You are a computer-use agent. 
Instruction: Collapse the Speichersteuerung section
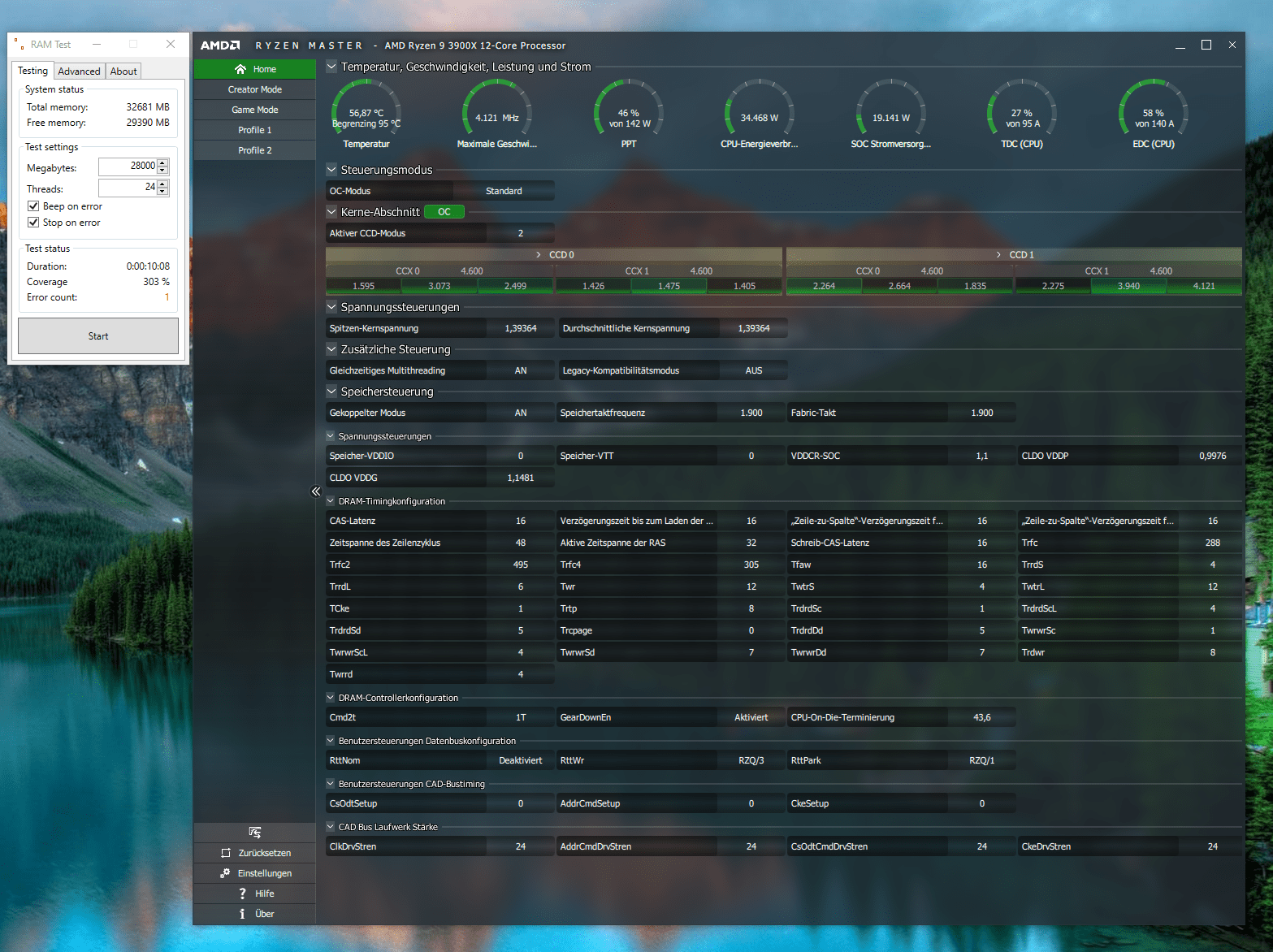(x=331, y=392)
